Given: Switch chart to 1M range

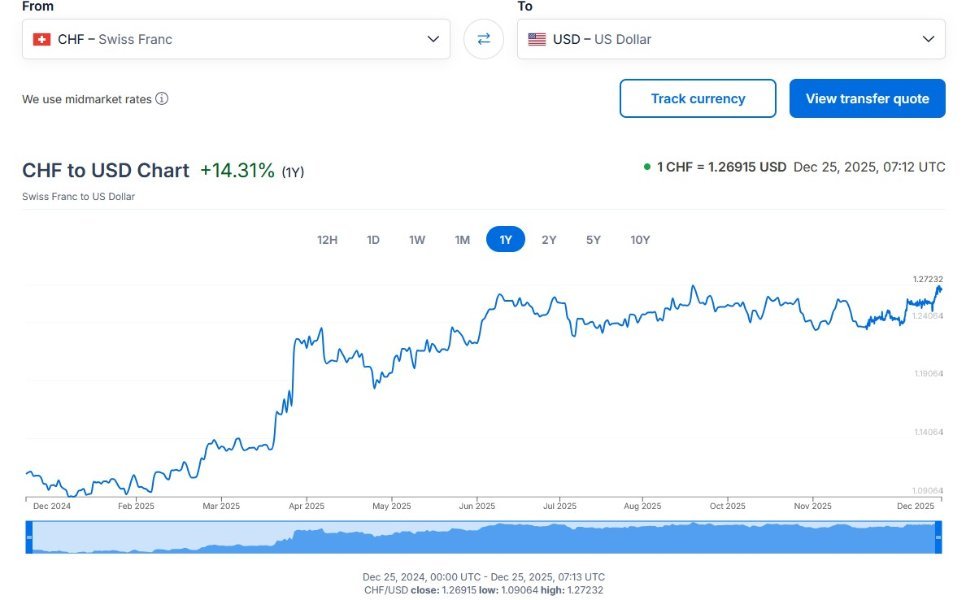Looking at the screenshot, I should click(x=462, y=240).
